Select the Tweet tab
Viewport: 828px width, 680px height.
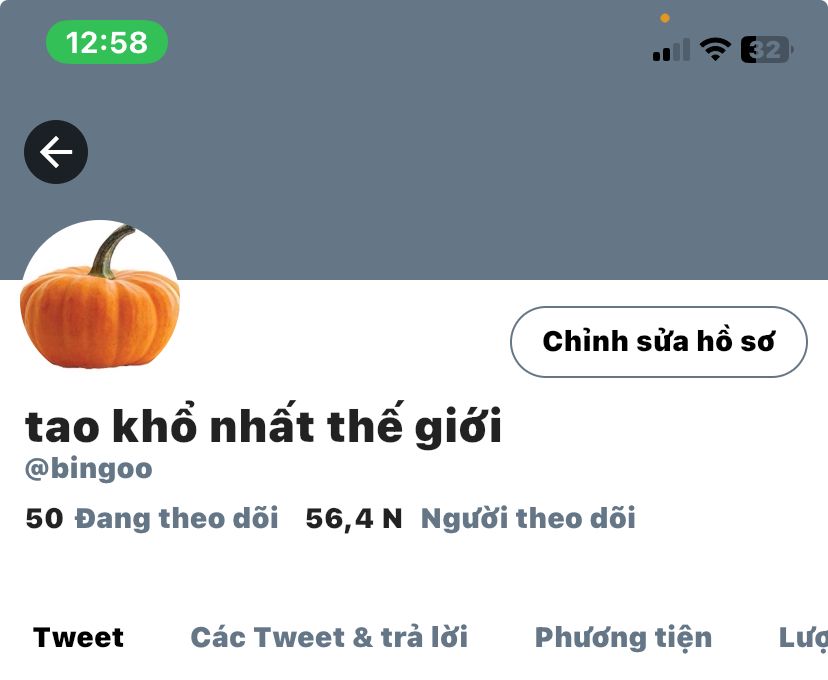[78, 637]
